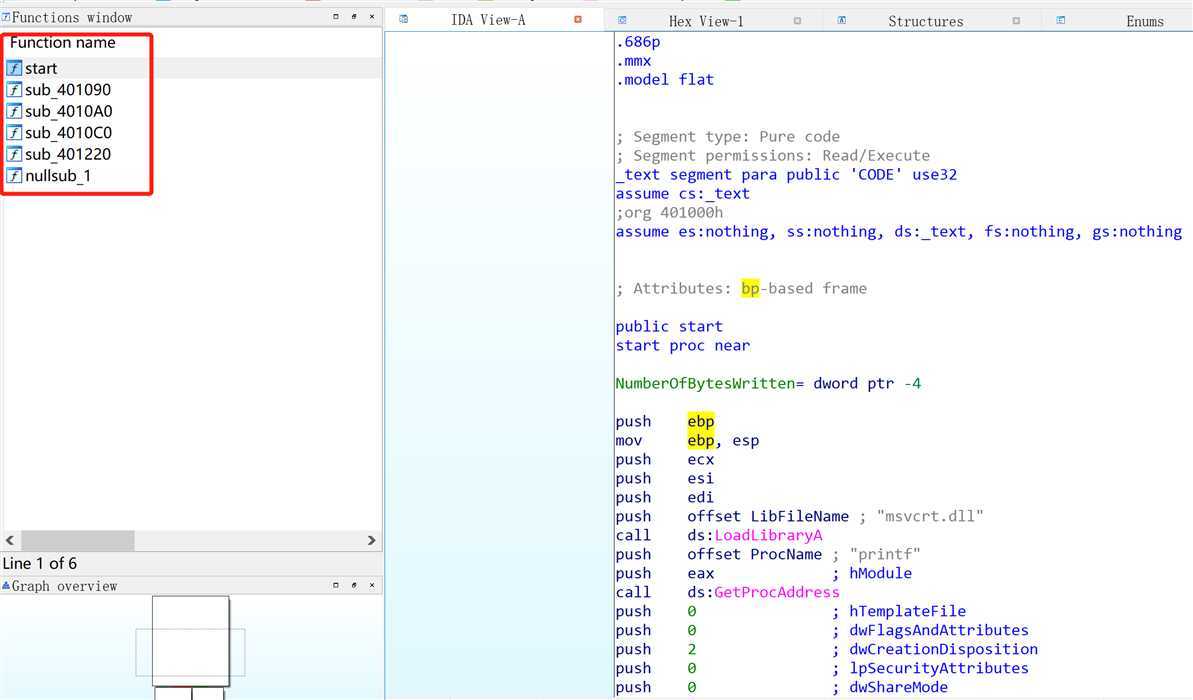
Task: Click the 'push ecx' instruction
Action: pos(665,460)
